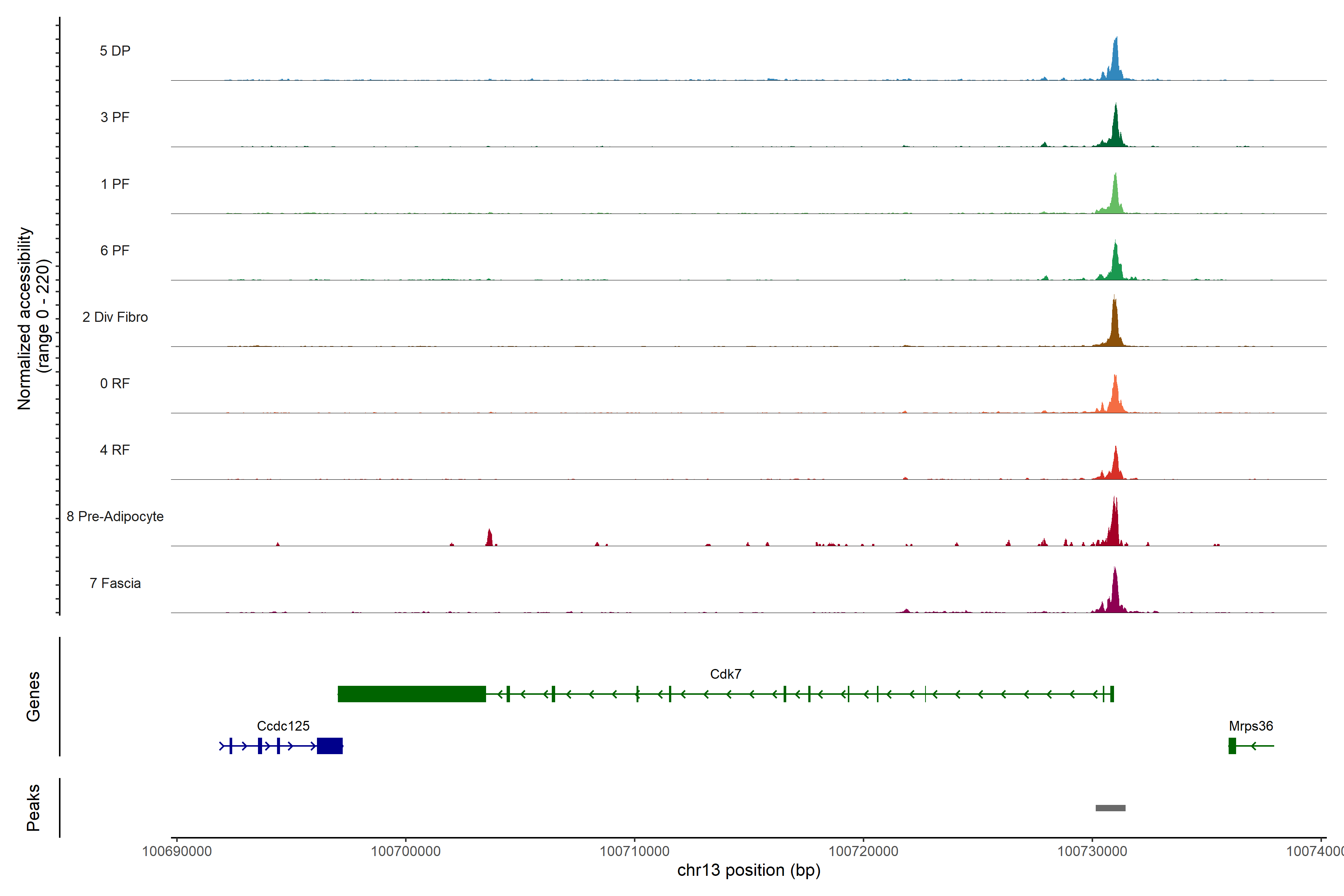Screen dimensions: 1344x896
Task: Click the 100730000 axis tick label
Action: pyautogui.click(x=1092, y=851)
